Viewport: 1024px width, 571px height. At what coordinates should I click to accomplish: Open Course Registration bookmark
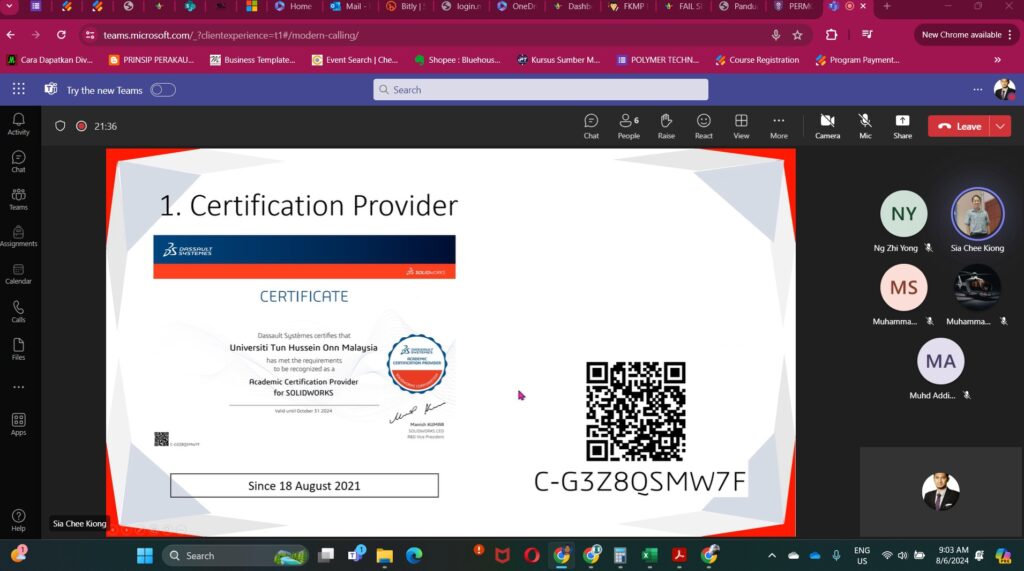757,59
